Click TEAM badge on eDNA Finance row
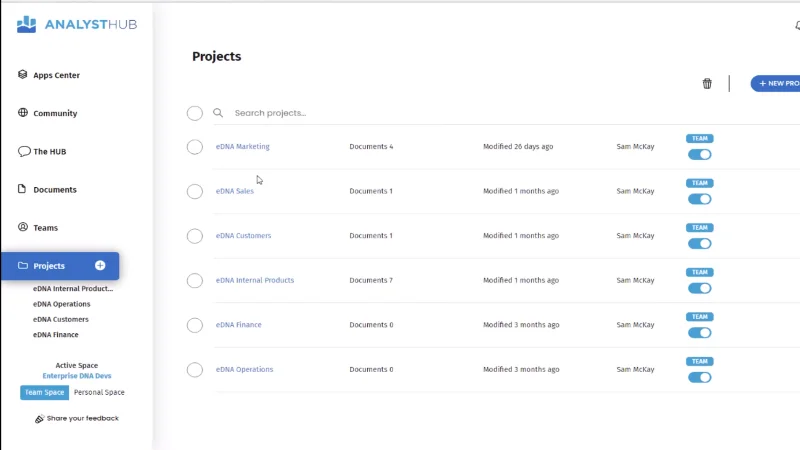Viewport: 800px width, 450px height. (699, 316)
